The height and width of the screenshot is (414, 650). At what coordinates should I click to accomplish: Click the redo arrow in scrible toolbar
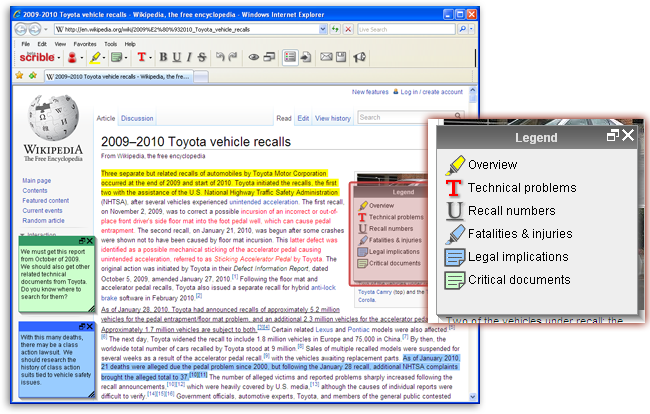[233, 57]
